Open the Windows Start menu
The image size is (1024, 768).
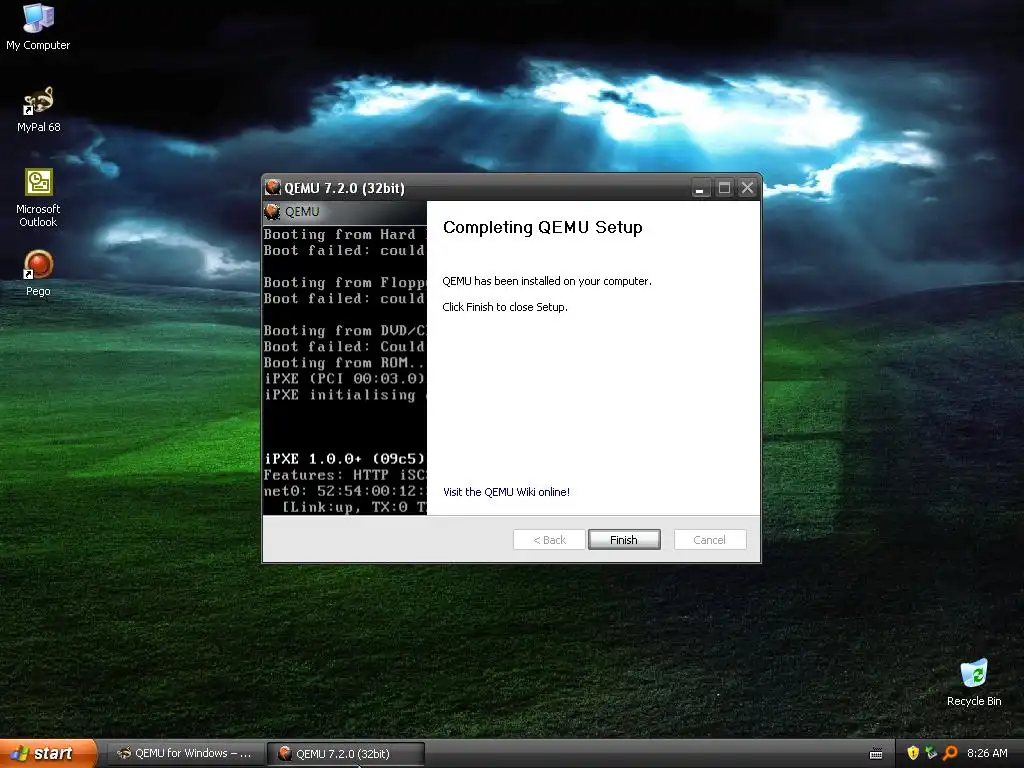[x=48, y=754]
